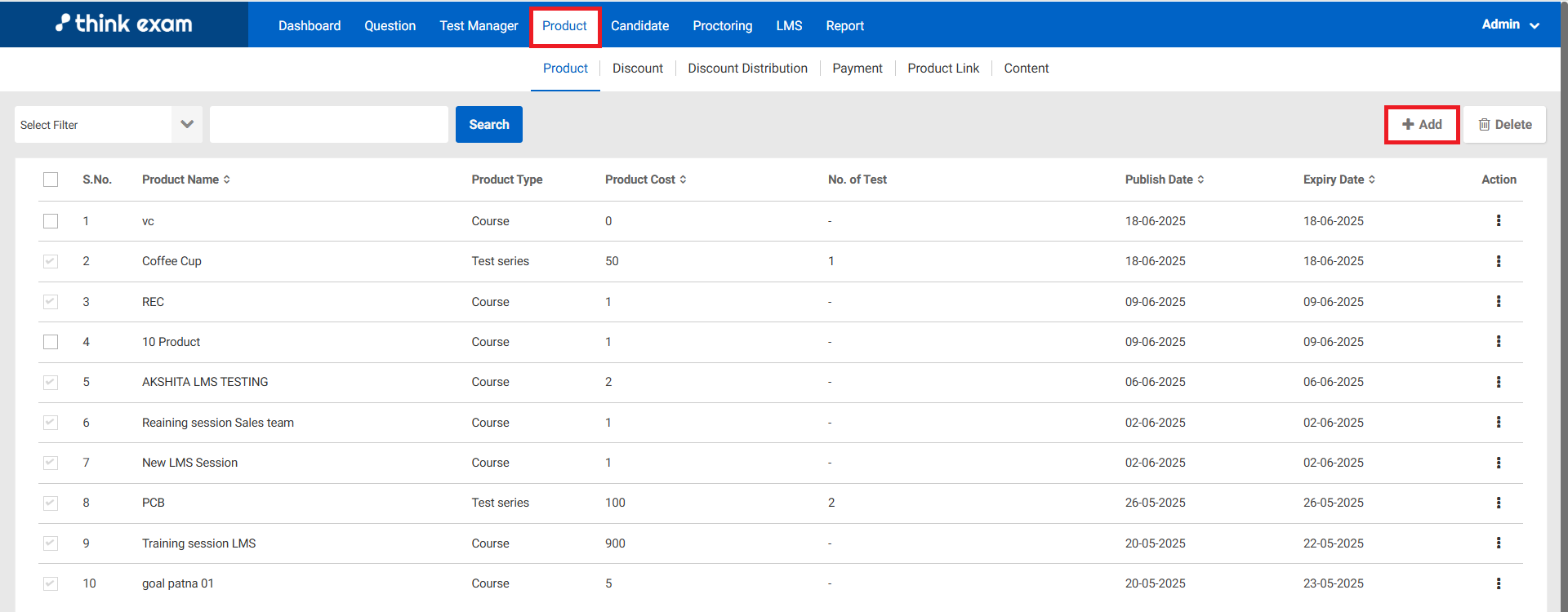
Task: Sort by Product Cost column
Action: click(x=683, y=180)
